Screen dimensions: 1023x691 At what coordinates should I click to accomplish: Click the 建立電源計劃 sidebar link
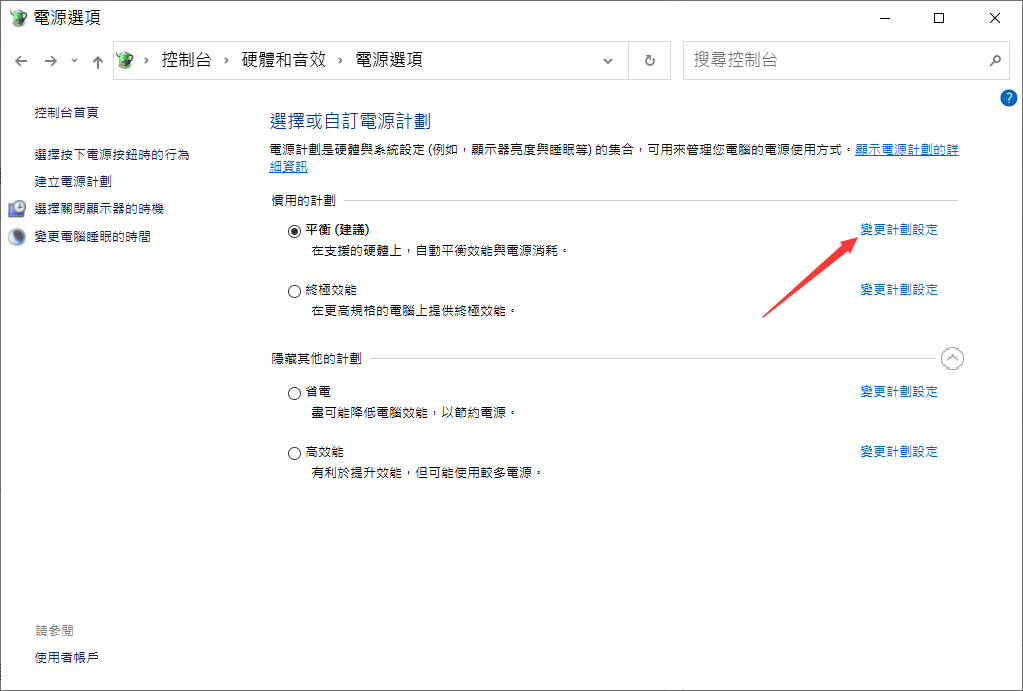point(73,182)
